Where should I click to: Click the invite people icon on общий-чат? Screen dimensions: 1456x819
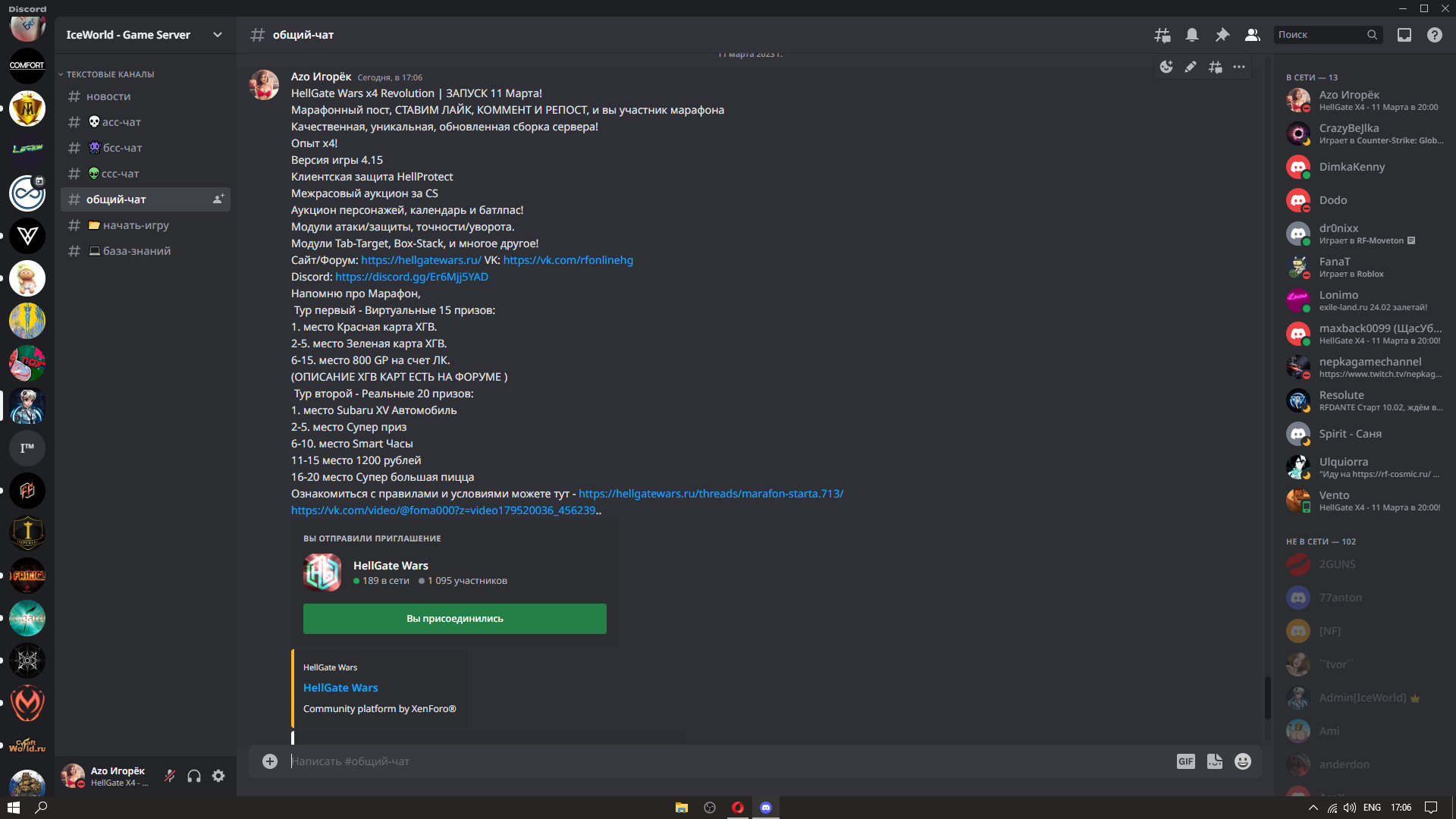pos(218,199)
